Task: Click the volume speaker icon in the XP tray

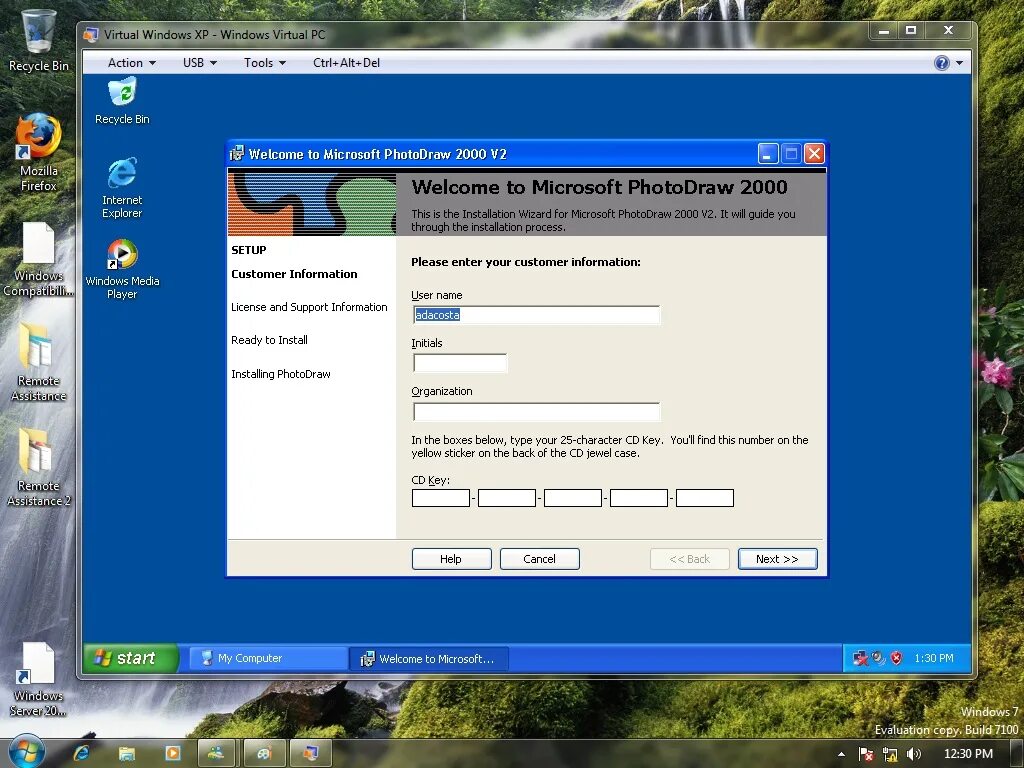Action: 877,657
